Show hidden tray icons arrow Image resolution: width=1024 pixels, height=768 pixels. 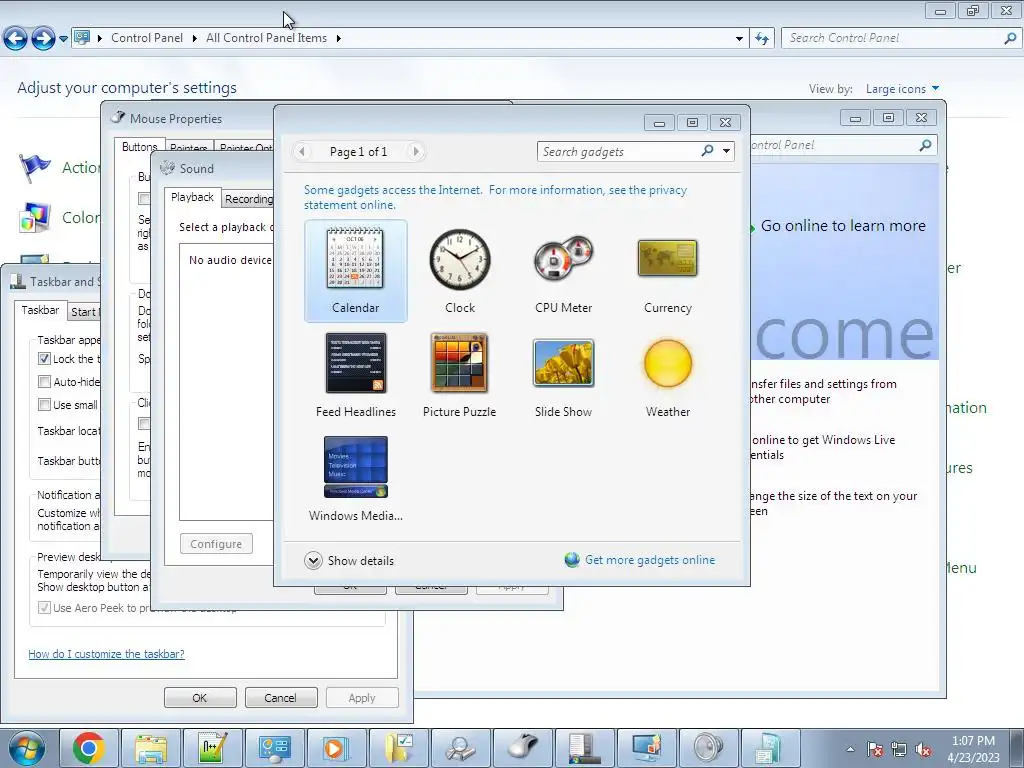coord(850,749)
